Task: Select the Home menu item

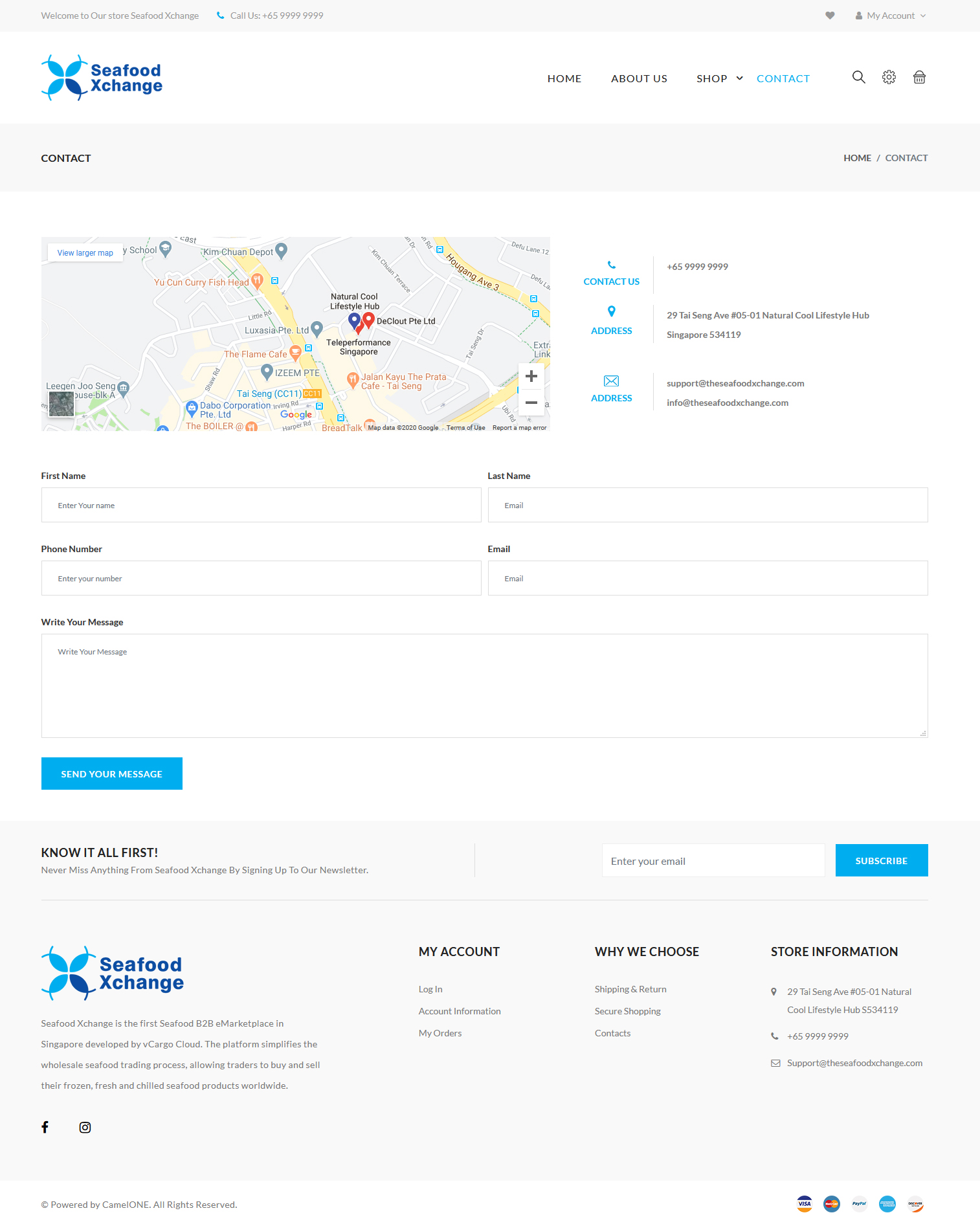Action: (x=564, y=78)
